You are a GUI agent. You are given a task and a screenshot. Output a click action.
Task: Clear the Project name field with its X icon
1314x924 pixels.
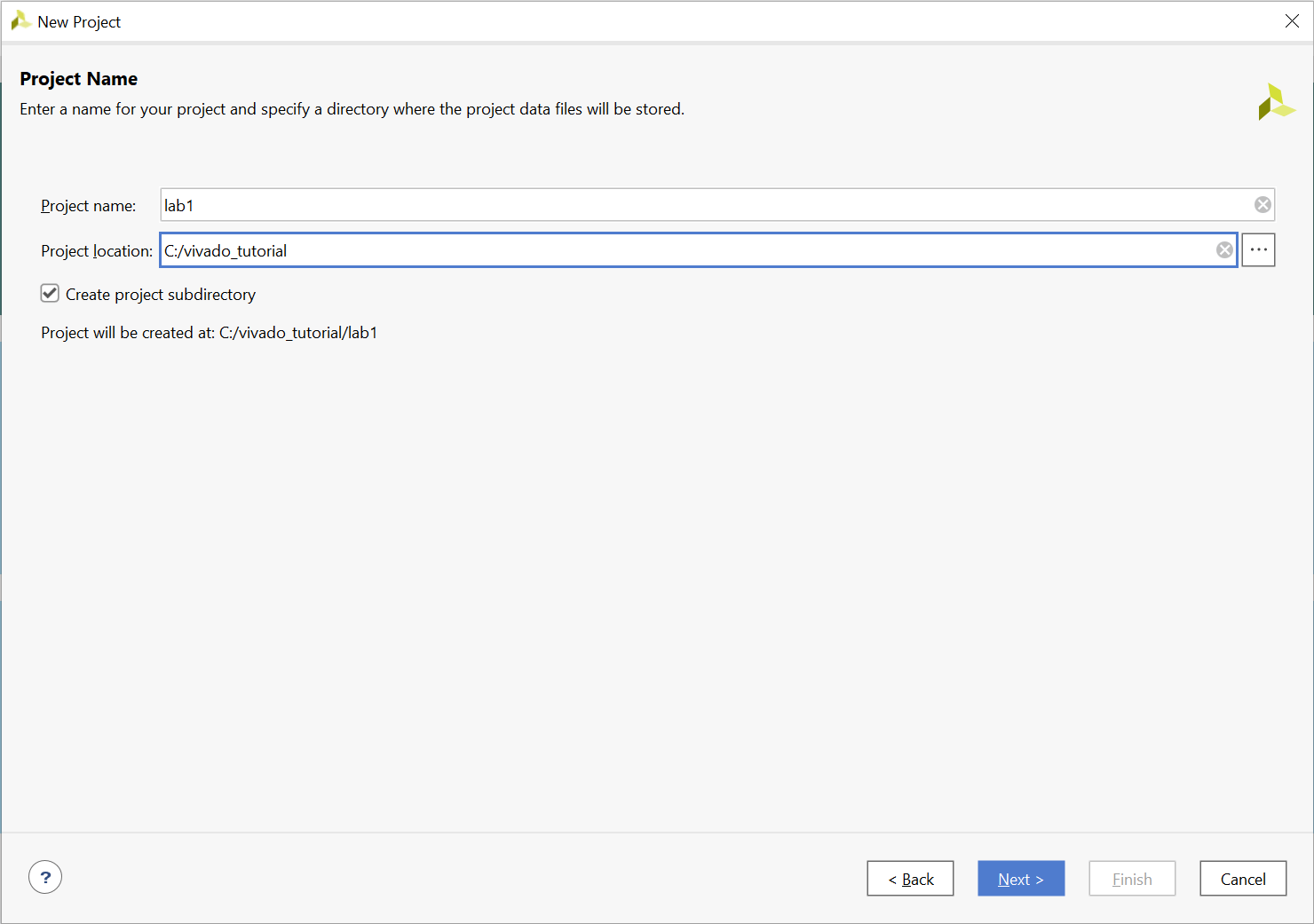(1263, 205)
